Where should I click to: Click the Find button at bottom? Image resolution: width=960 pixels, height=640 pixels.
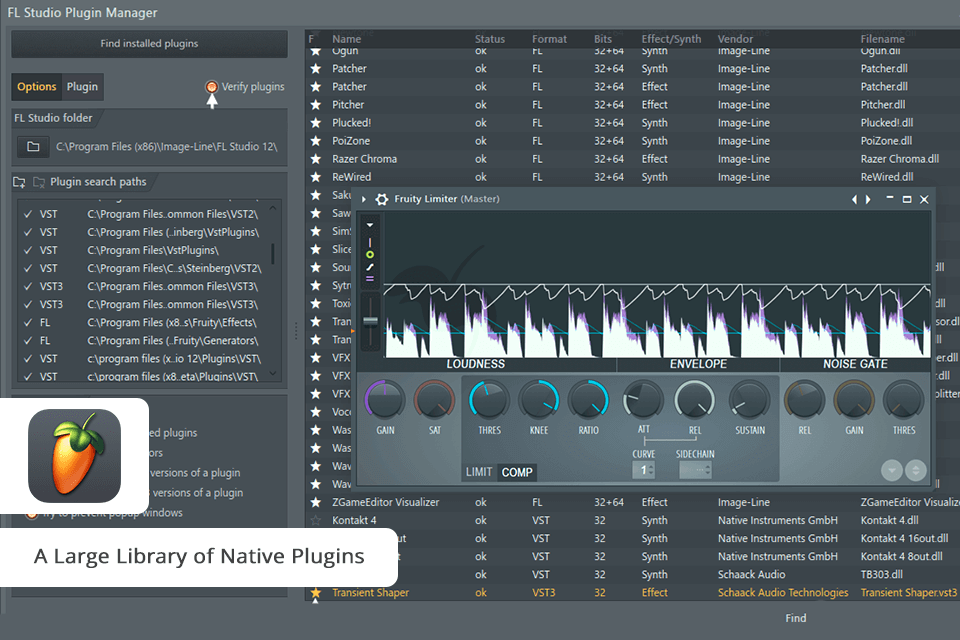[795, 618]
